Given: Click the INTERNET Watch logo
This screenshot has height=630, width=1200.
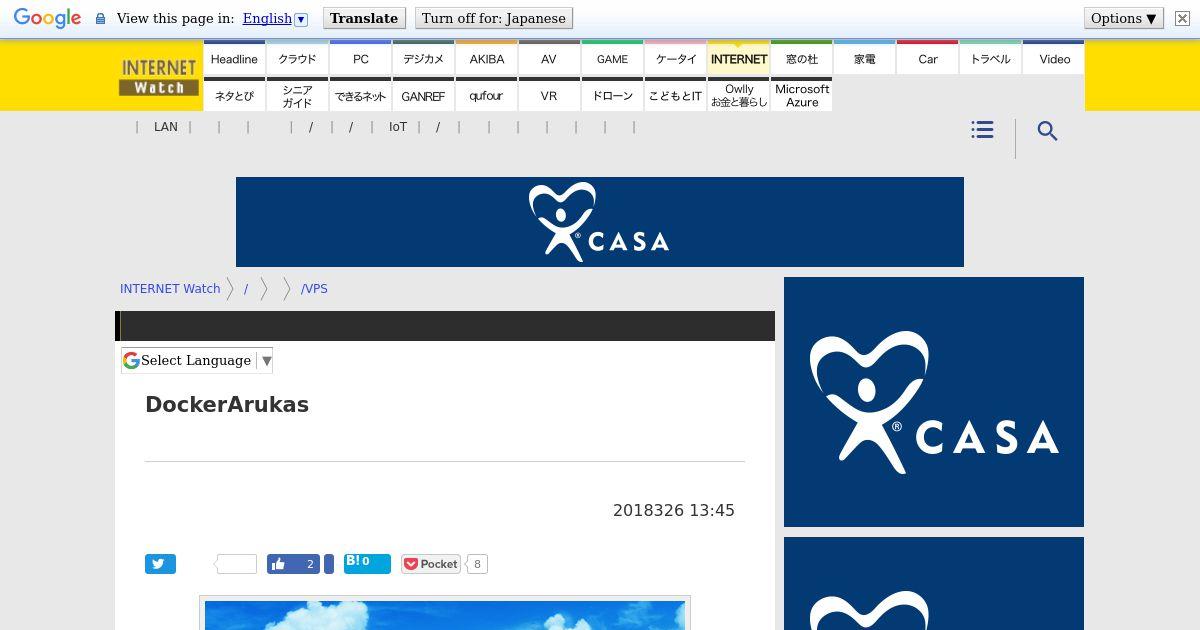Looking at the screenshot, I should coord(158,77).
